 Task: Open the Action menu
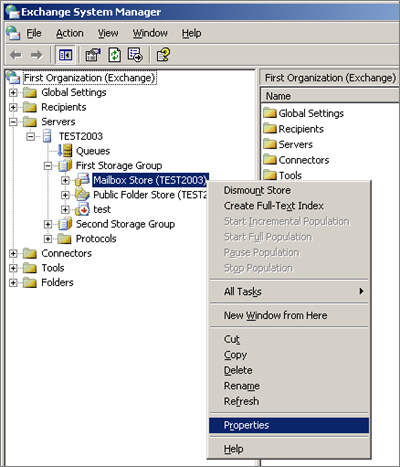(x=70, y=33)
